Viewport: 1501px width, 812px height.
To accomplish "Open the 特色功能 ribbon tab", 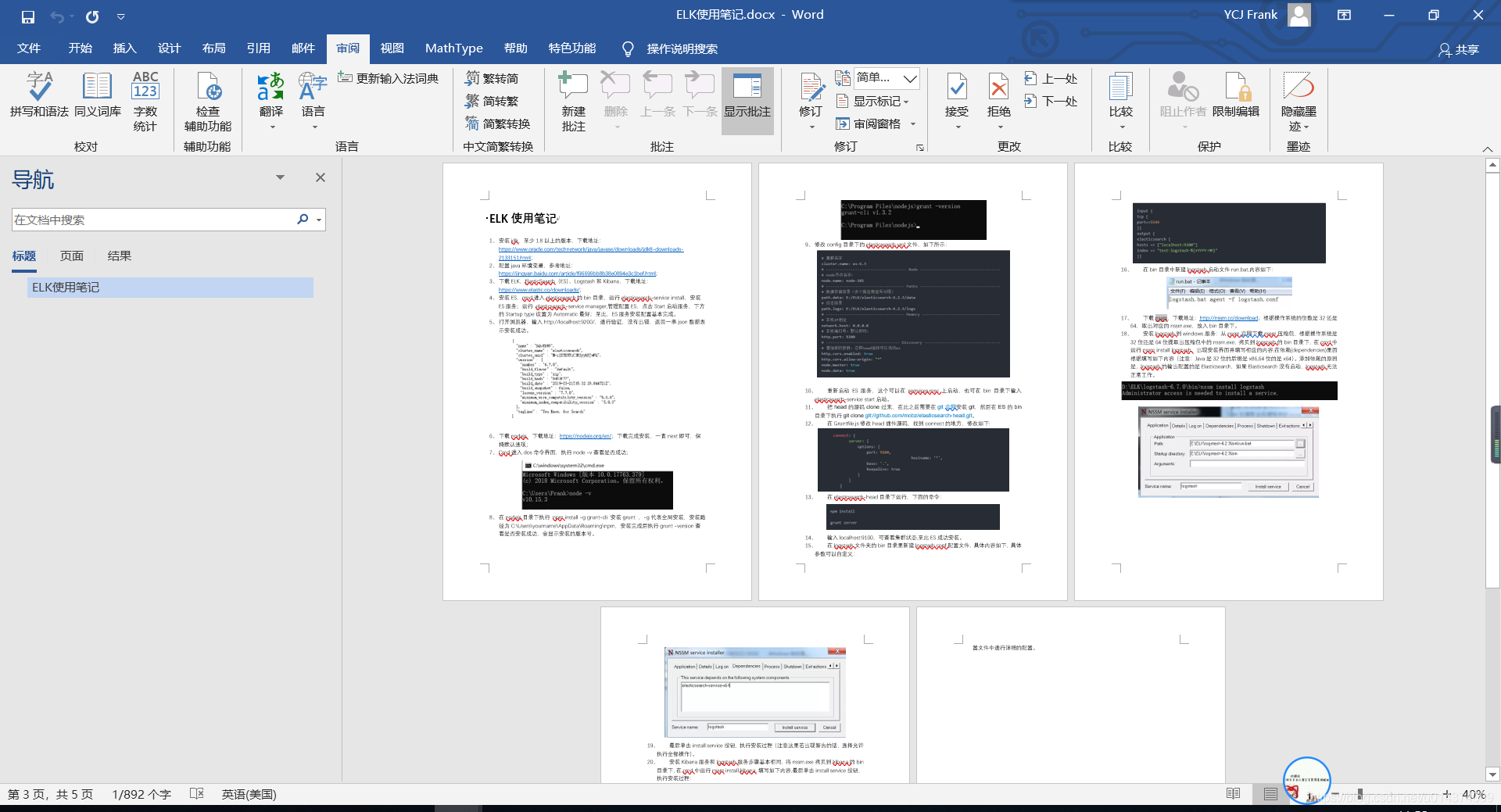I will pyautogui.click(x=572, y=48).
